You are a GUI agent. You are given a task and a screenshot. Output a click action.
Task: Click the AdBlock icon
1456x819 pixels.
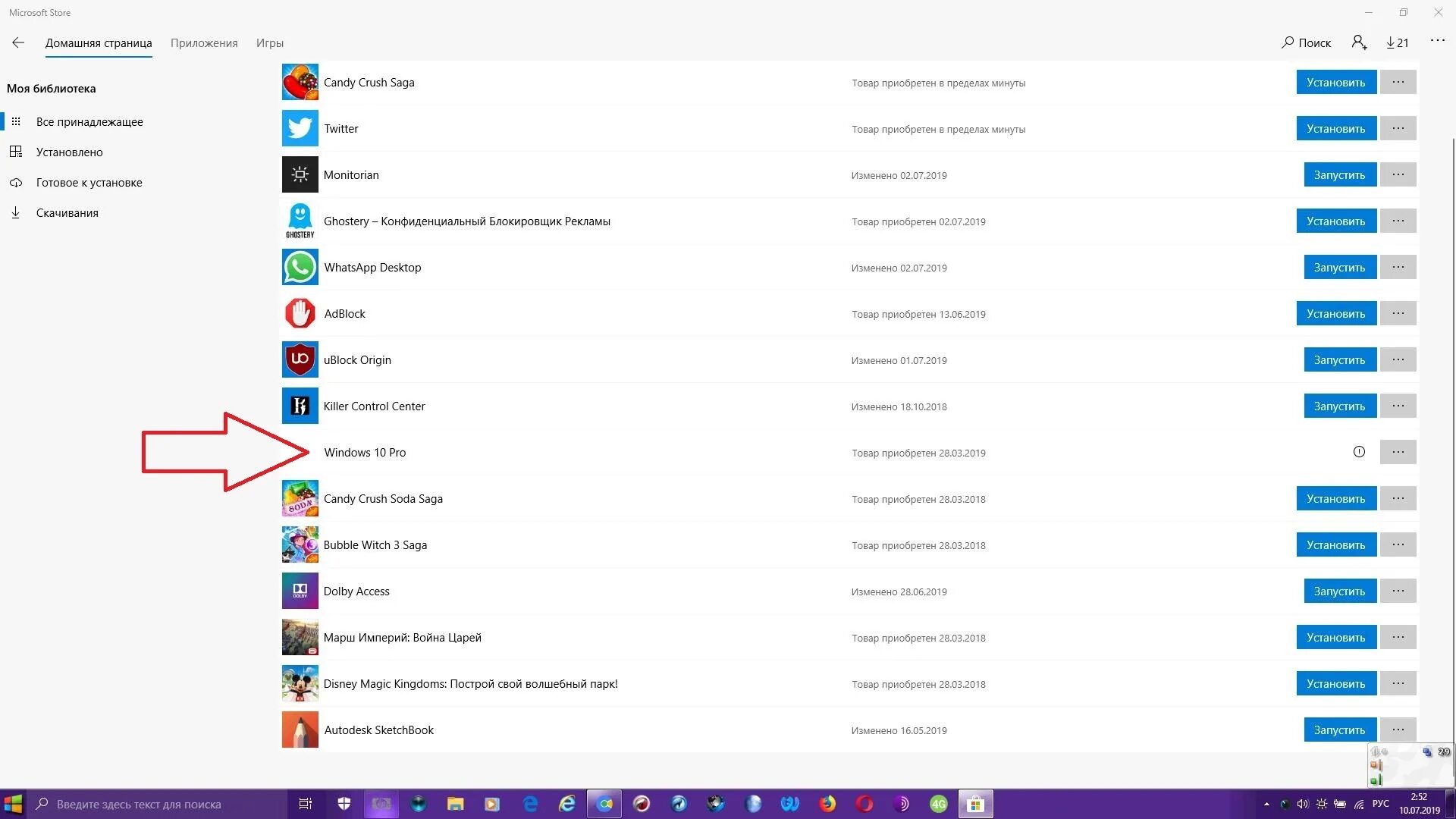coord(299,313)
